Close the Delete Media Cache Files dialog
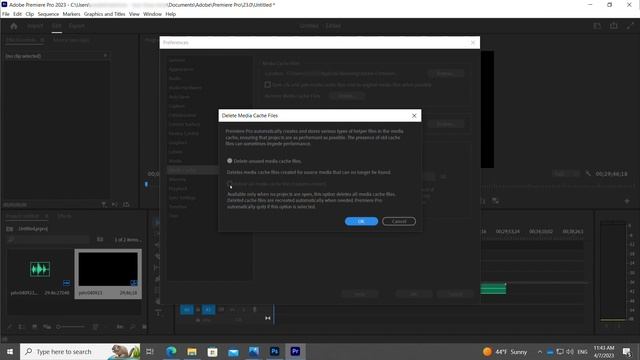Screen dimensions: 640x360 coord(414,116)
